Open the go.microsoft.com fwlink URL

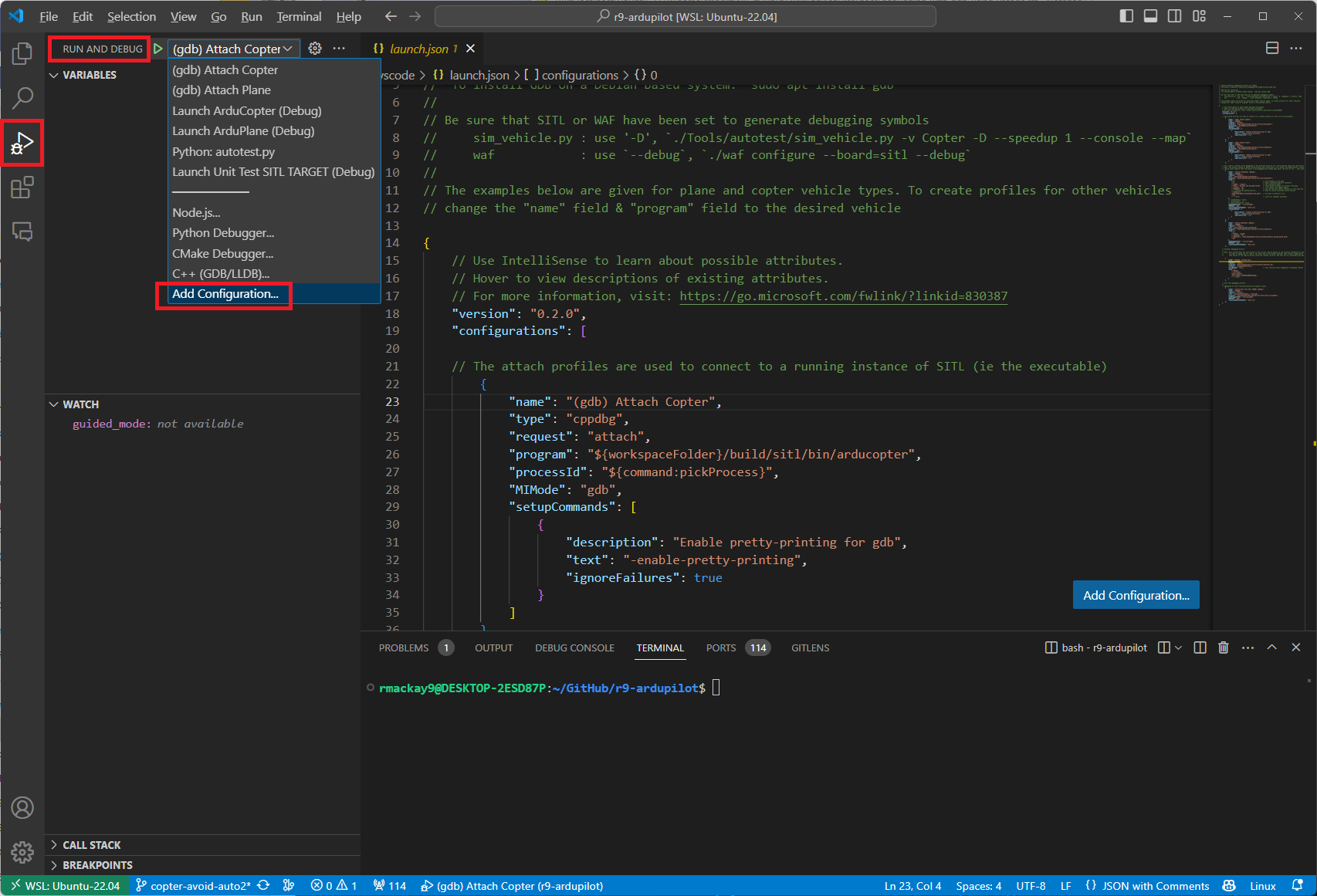843,296
